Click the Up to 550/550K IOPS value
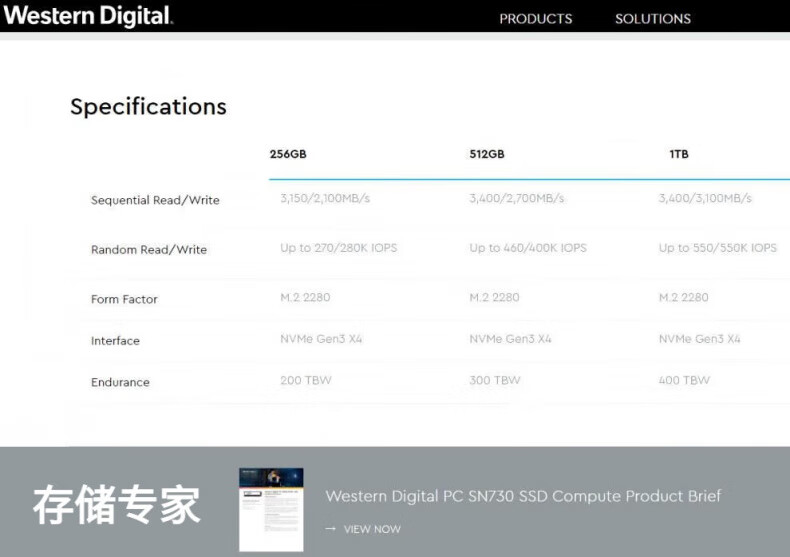This screenshot has width=790, height=557. pyautogui.click(x=717, y=248)
